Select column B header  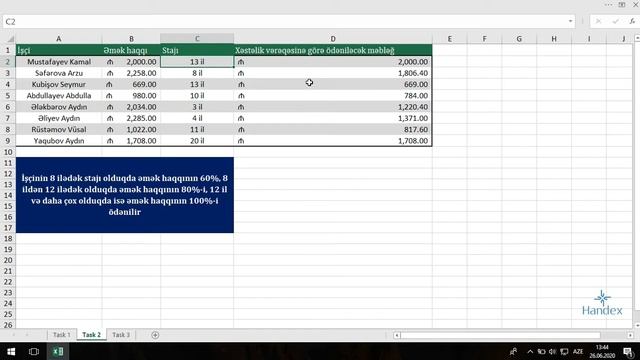131,39
